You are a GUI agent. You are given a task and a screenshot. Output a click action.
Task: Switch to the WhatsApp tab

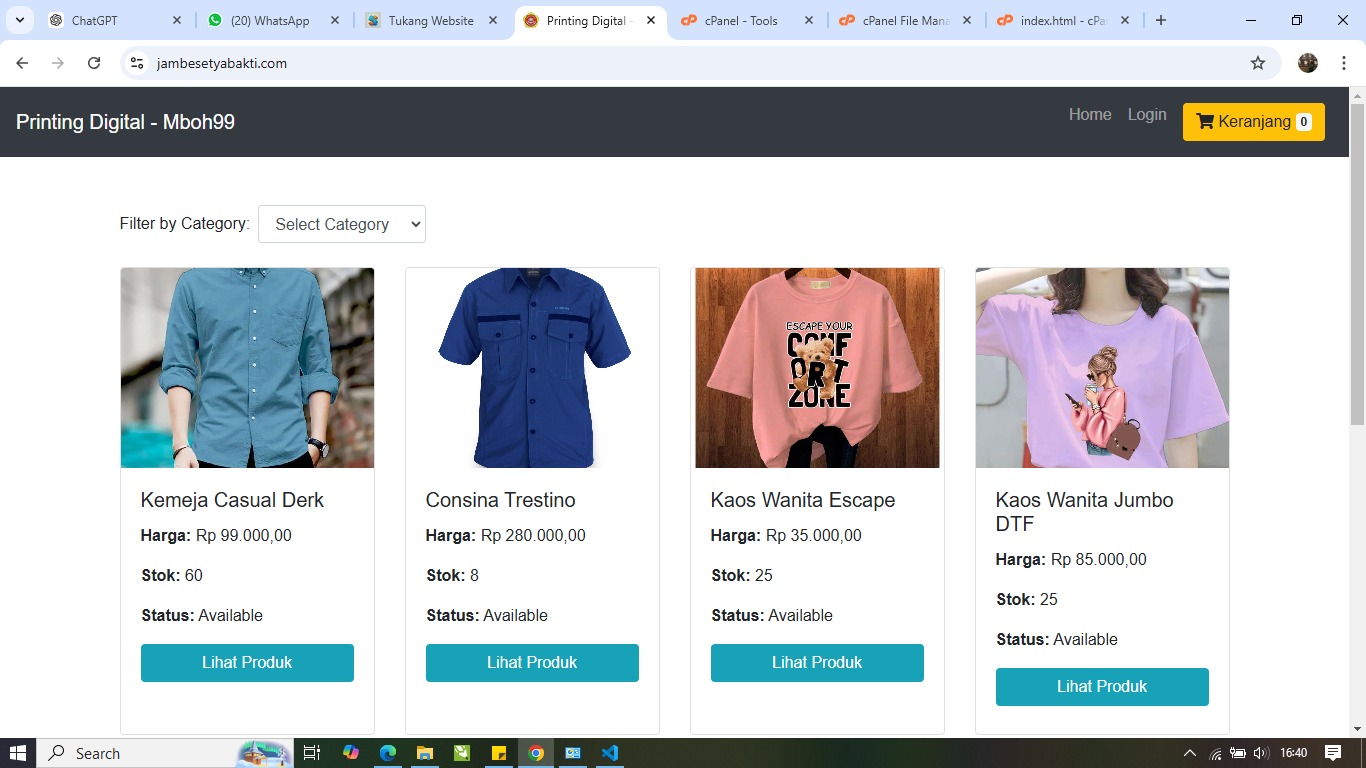click(x=270, y=20)
